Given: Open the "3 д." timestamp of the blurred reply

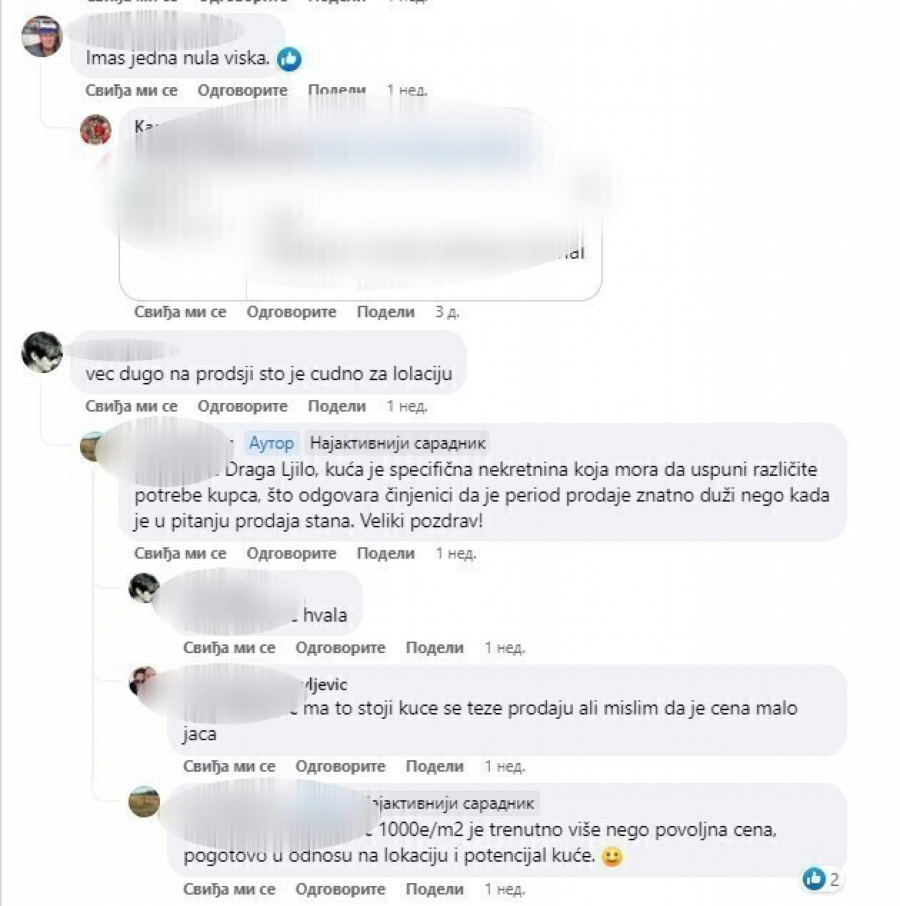Looking at the screenshot, I should 447,312.
